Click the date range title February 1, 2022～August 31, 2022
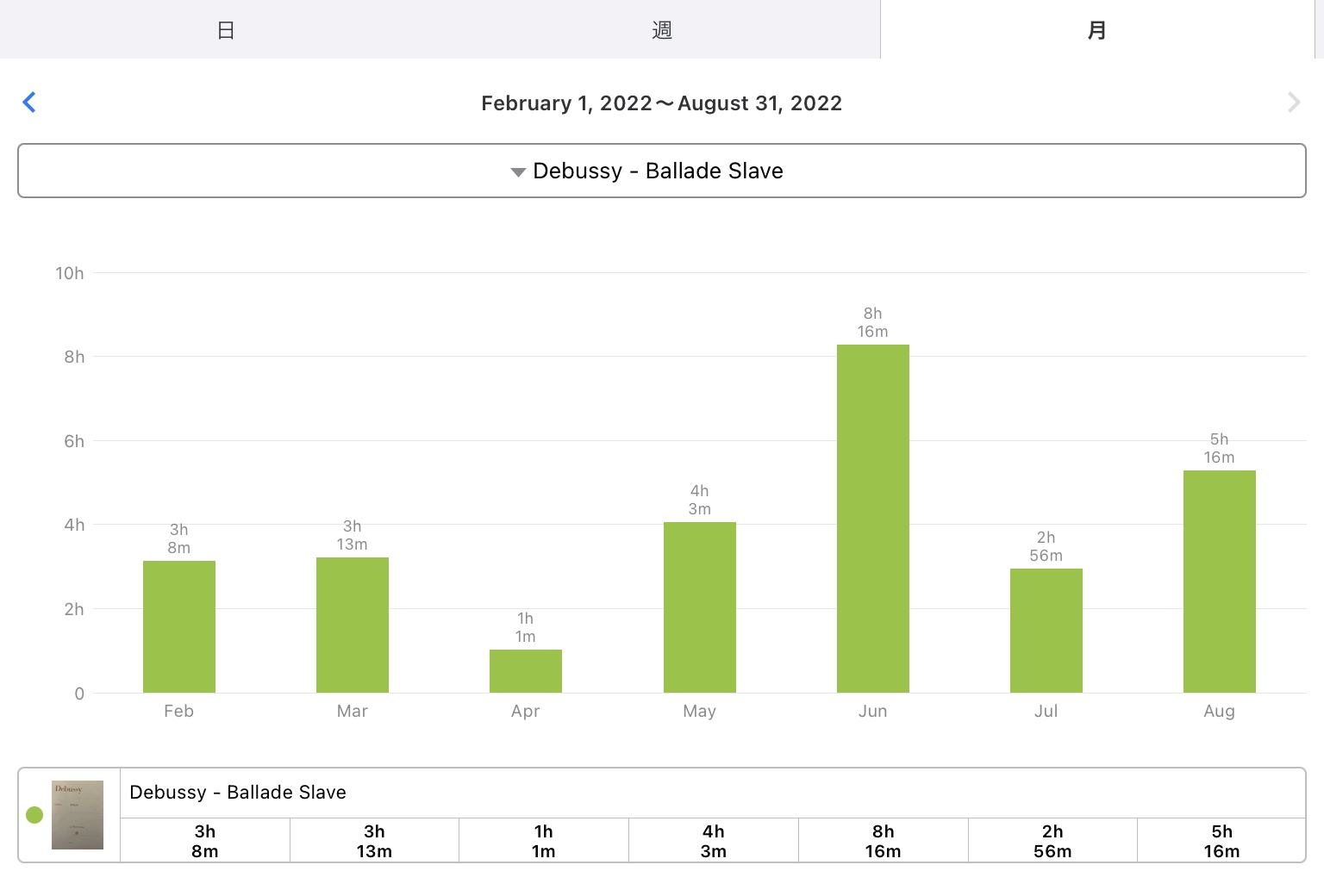This screenshot has height=896, width=1324. tap(661, 103)
